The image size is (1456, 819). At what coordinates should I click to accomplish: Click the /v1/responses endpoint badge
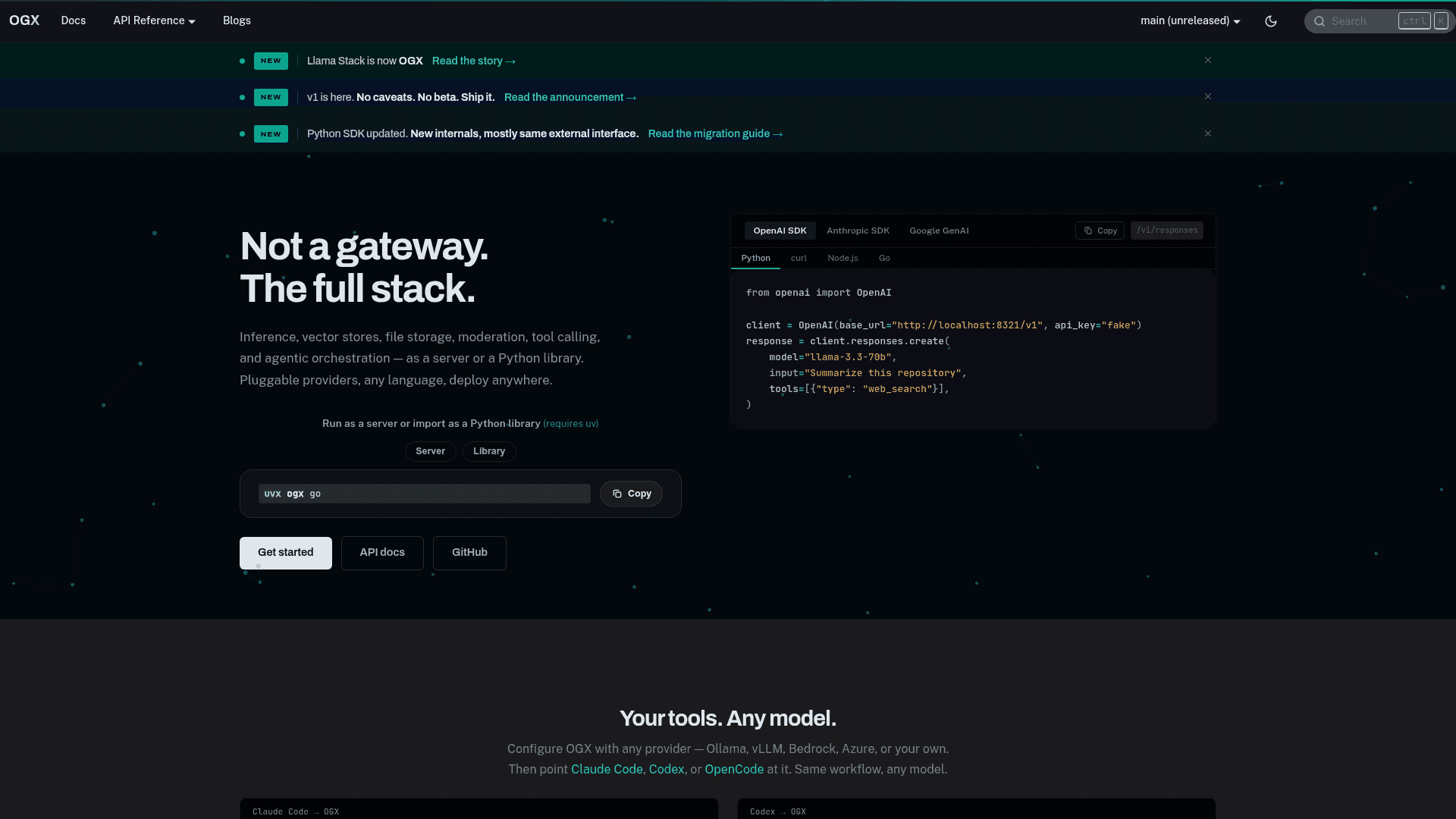pyautogui.click(x=1167, y=231)
